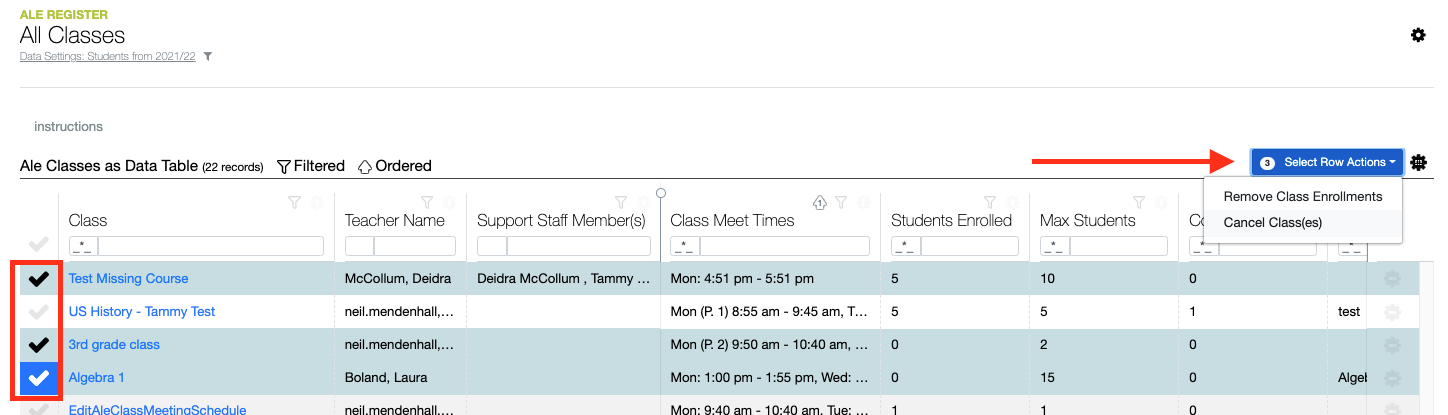Open the 3rd grade class link
Screen dimensions: 1448x415
click(114, 345)
